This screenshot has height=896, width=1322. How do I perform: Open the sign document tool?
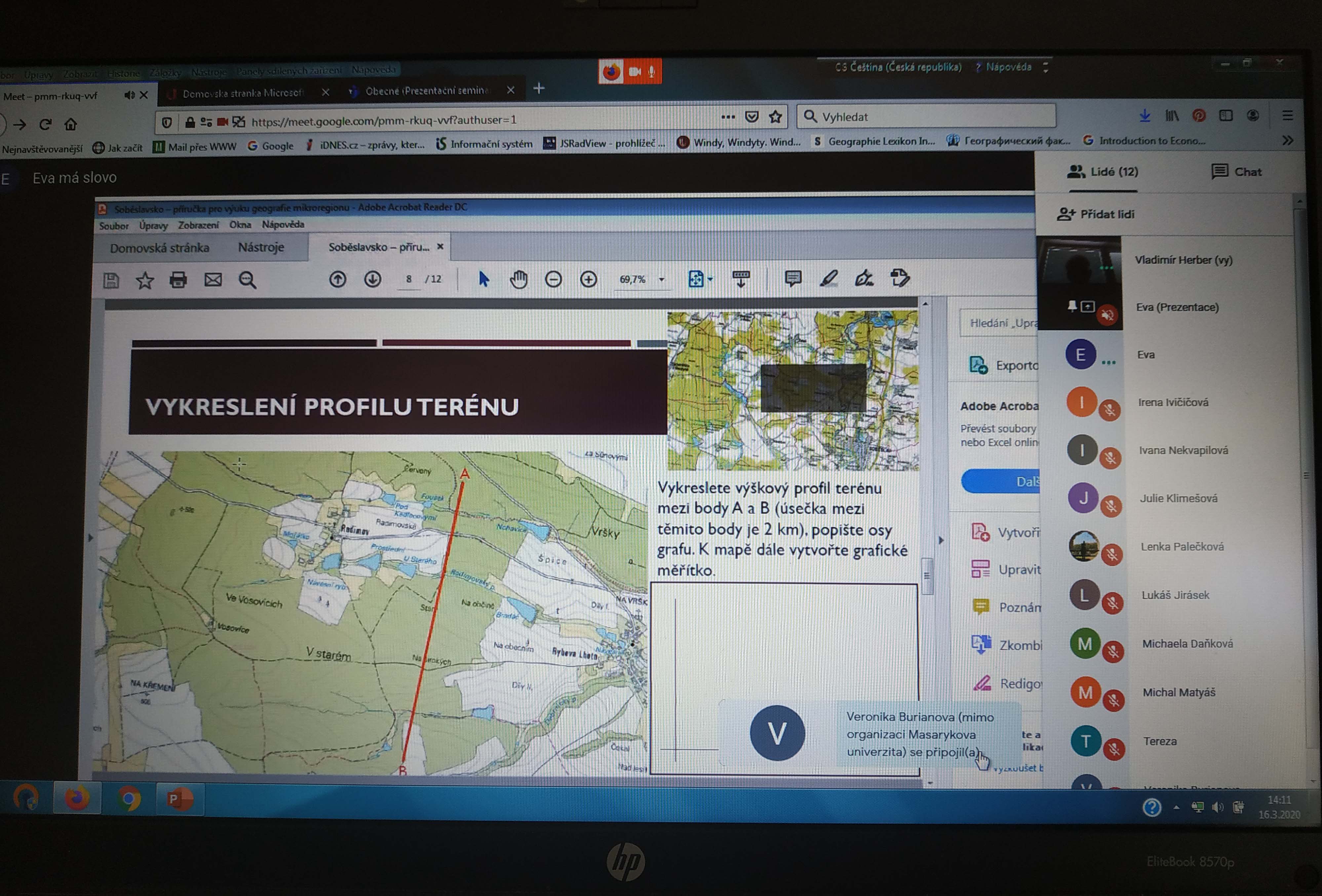click(x=864, y=278)
